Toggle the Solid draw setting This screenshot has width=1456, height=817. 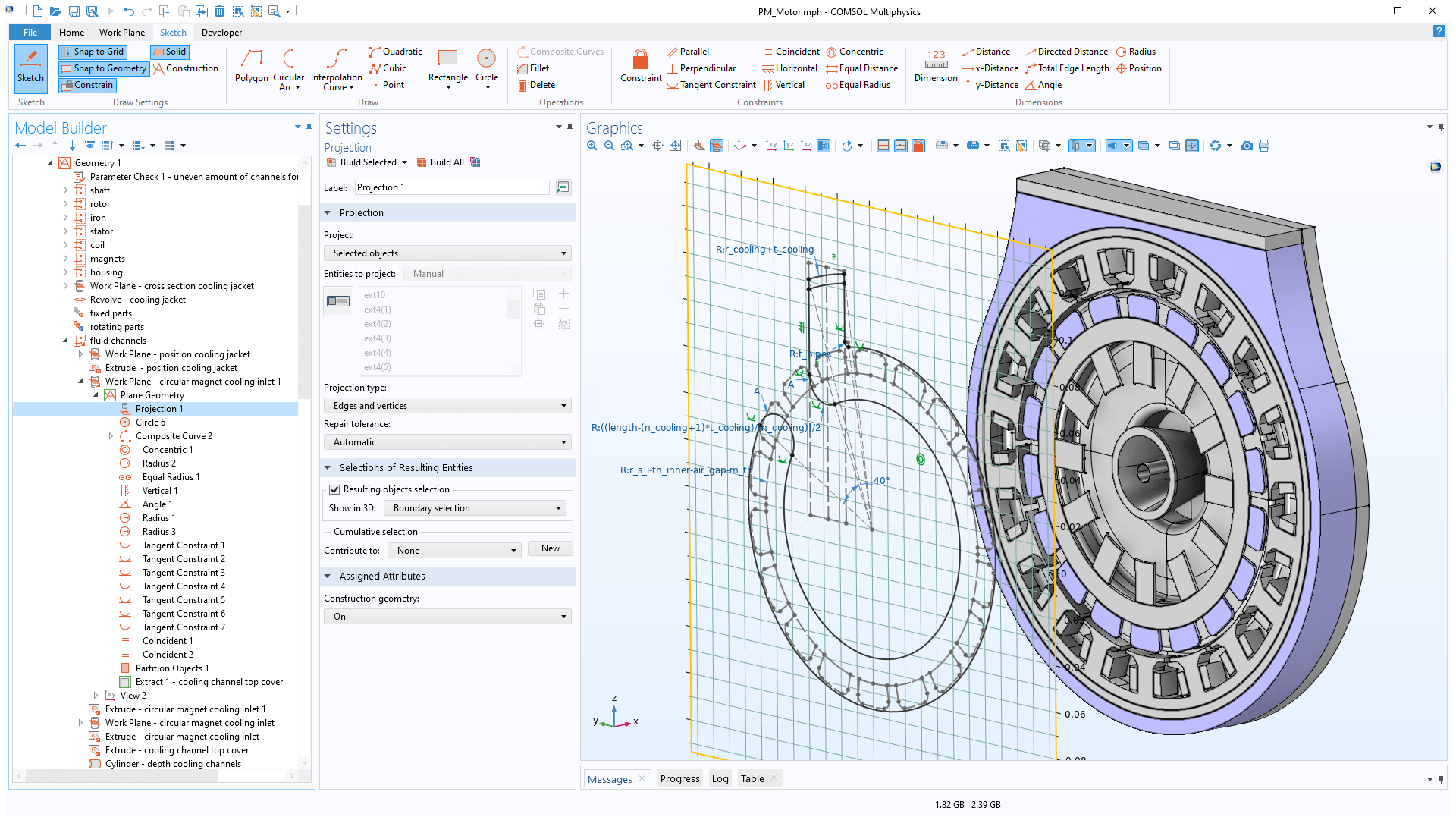click(x=169, y=51)
